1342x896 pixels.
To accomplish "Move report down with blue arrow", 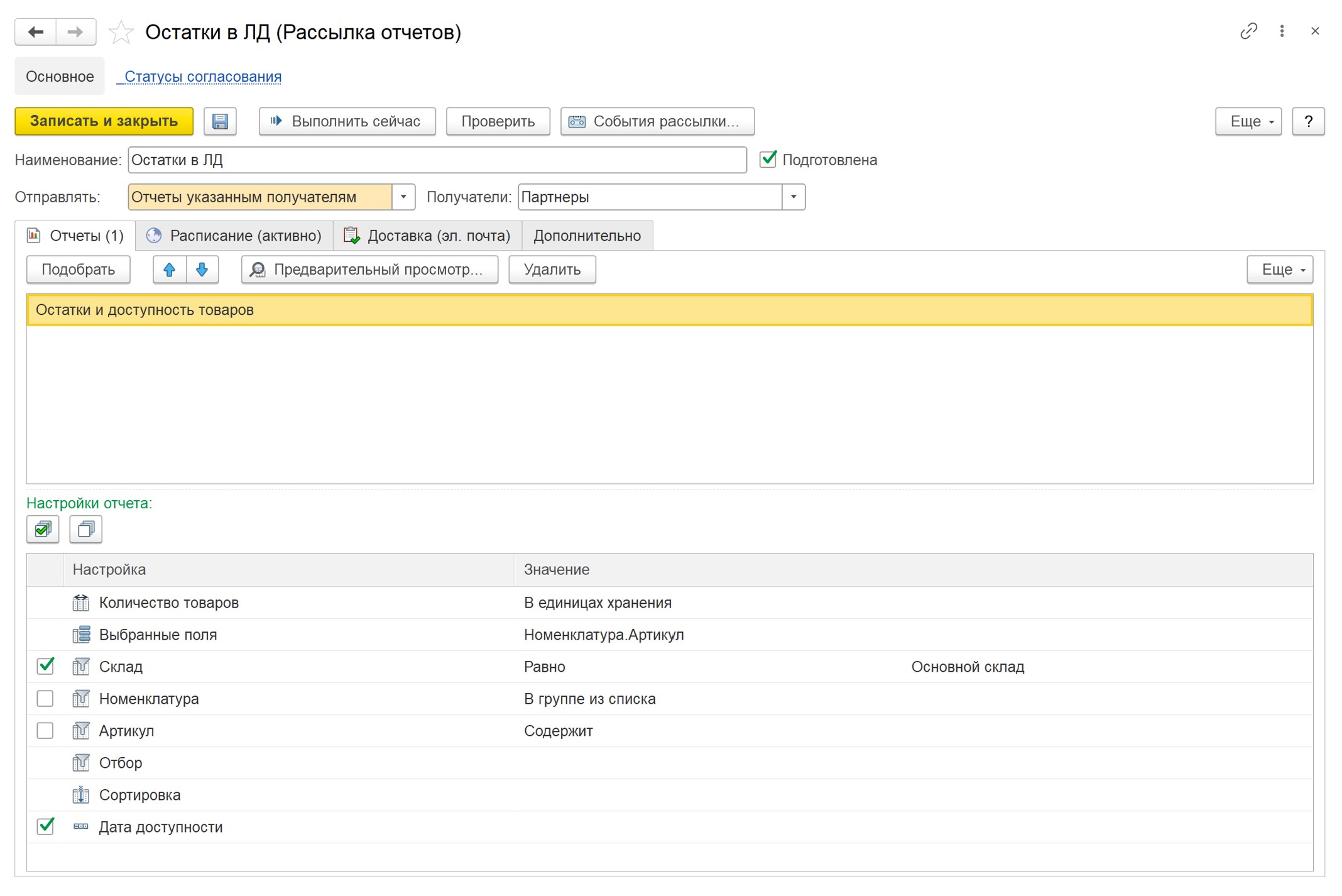I will point(202,270).
